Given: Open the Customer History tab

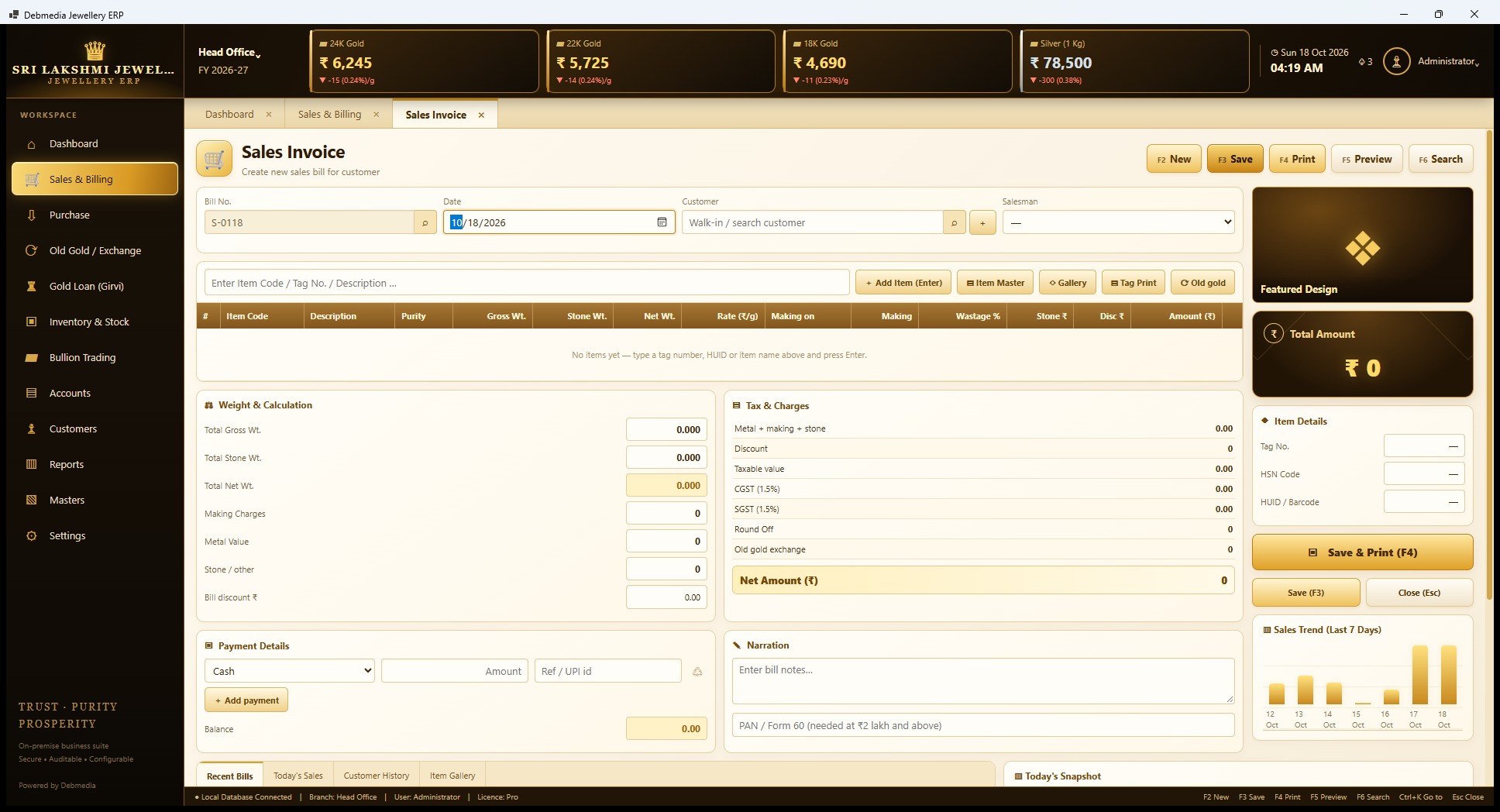Looking at the screenshot, I should [x=377, y=776].
